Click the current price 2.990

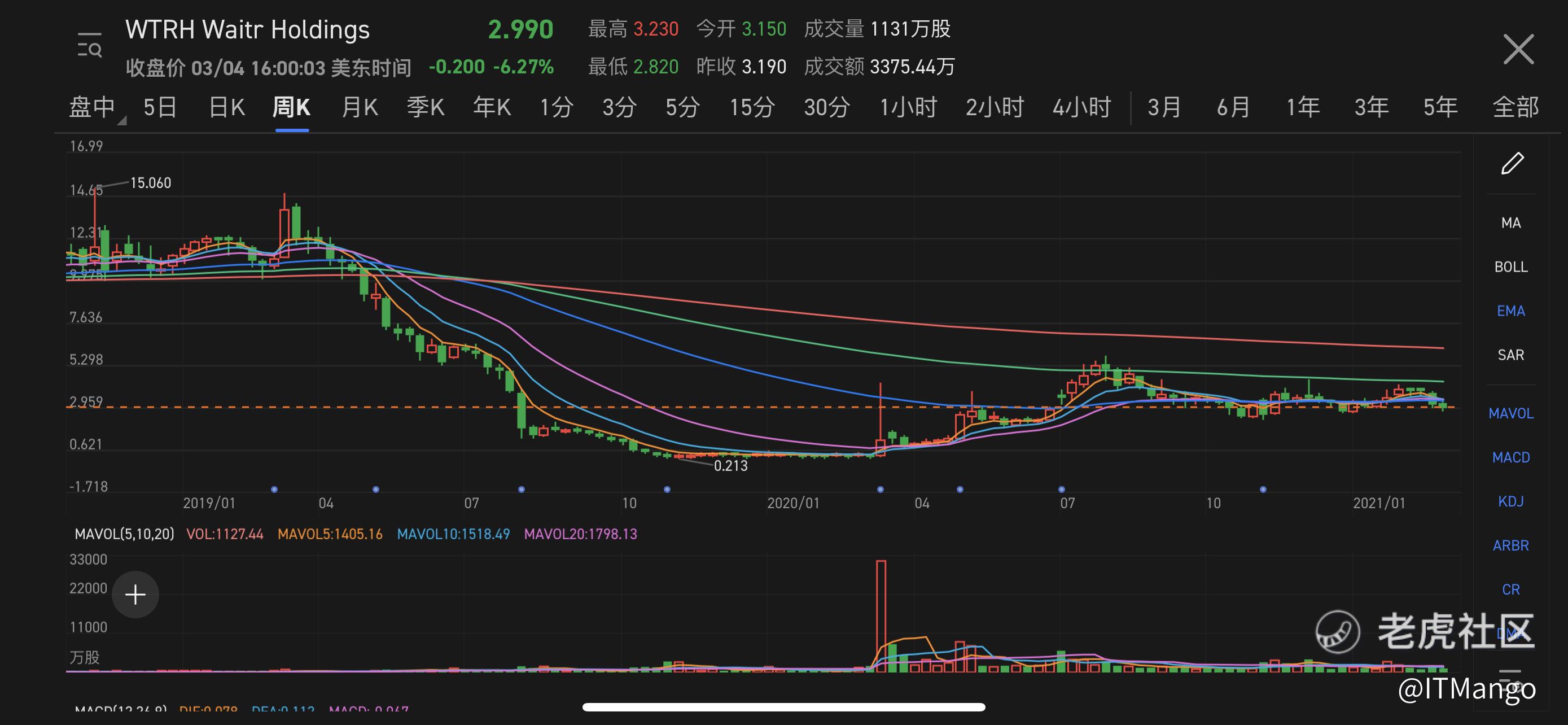(520, 30)
